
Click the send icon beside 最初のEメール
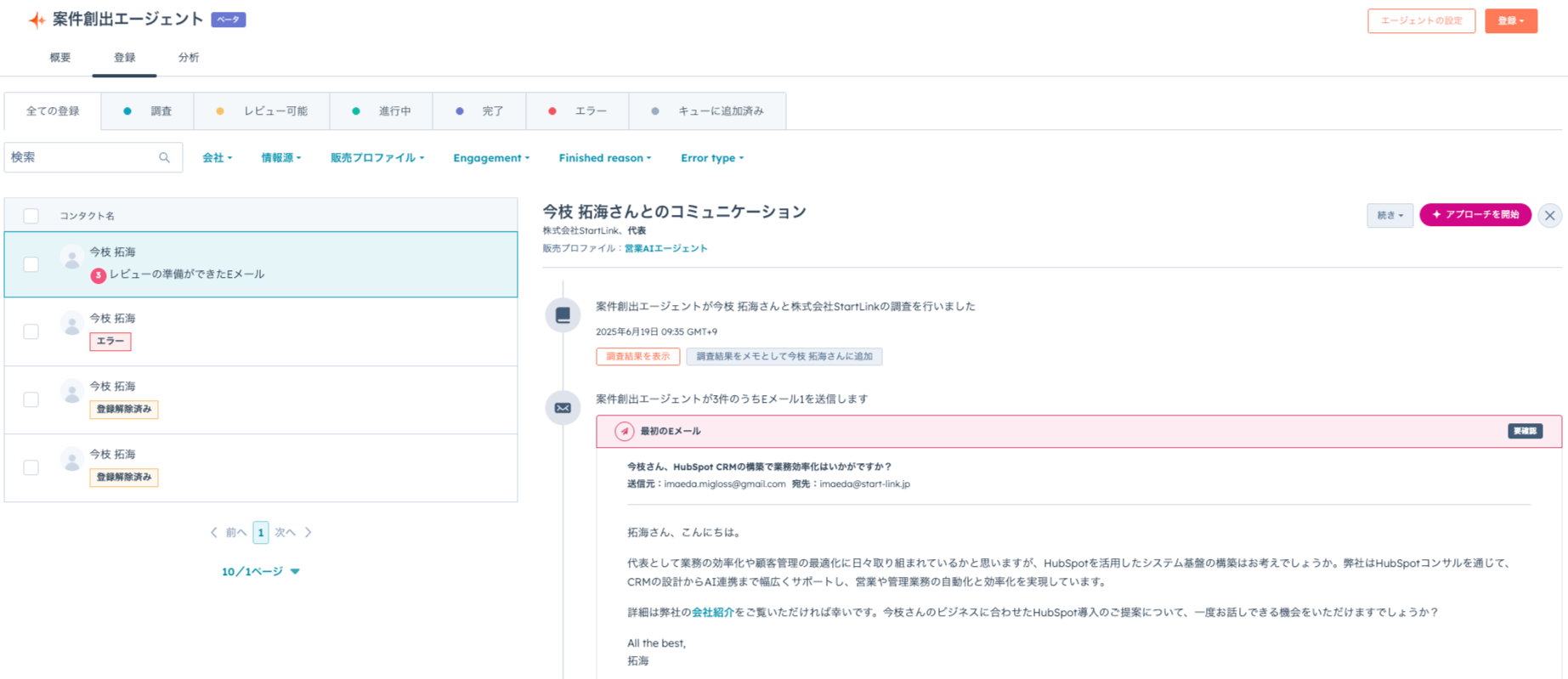(625, 432)
